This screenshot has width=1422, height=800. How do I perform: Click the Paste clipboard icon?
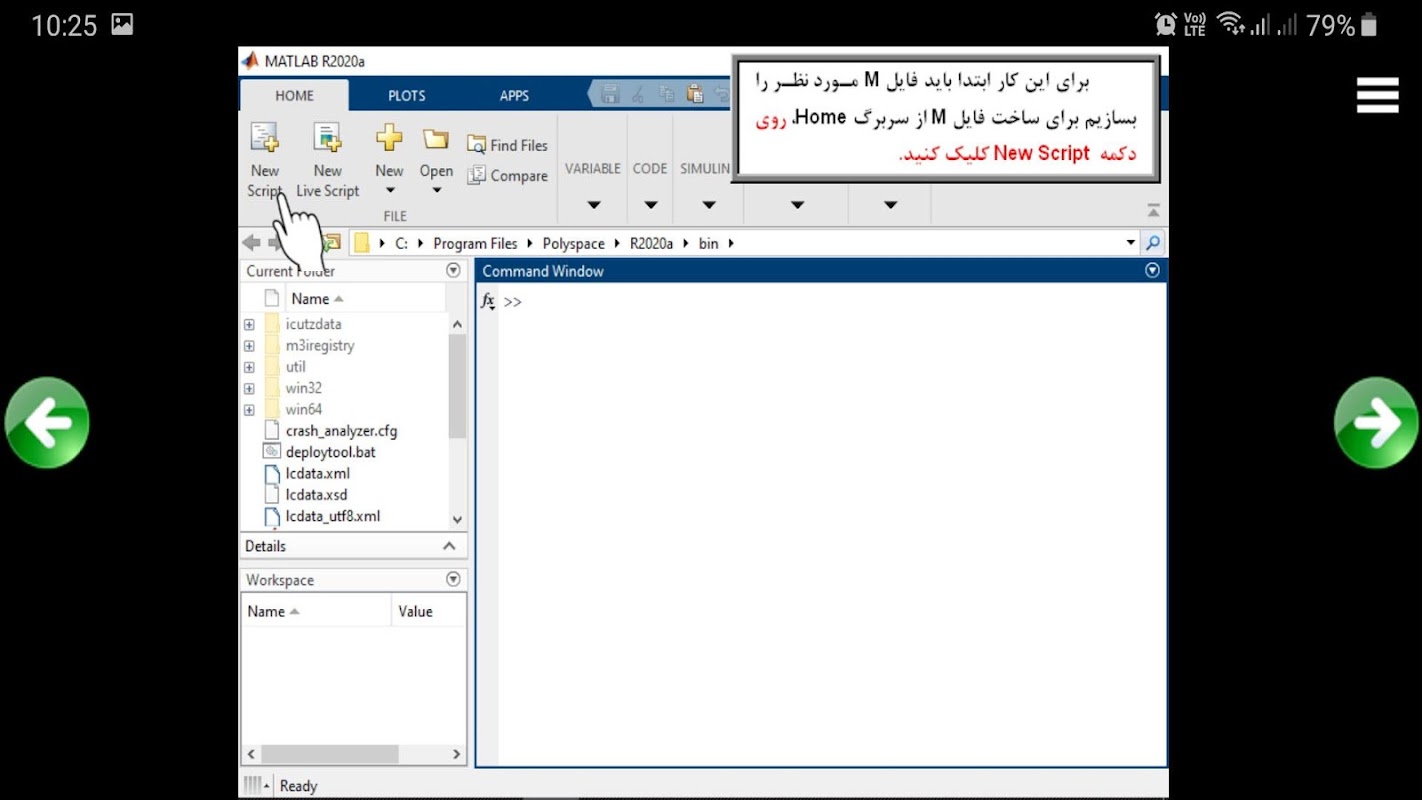pos(696,95)
